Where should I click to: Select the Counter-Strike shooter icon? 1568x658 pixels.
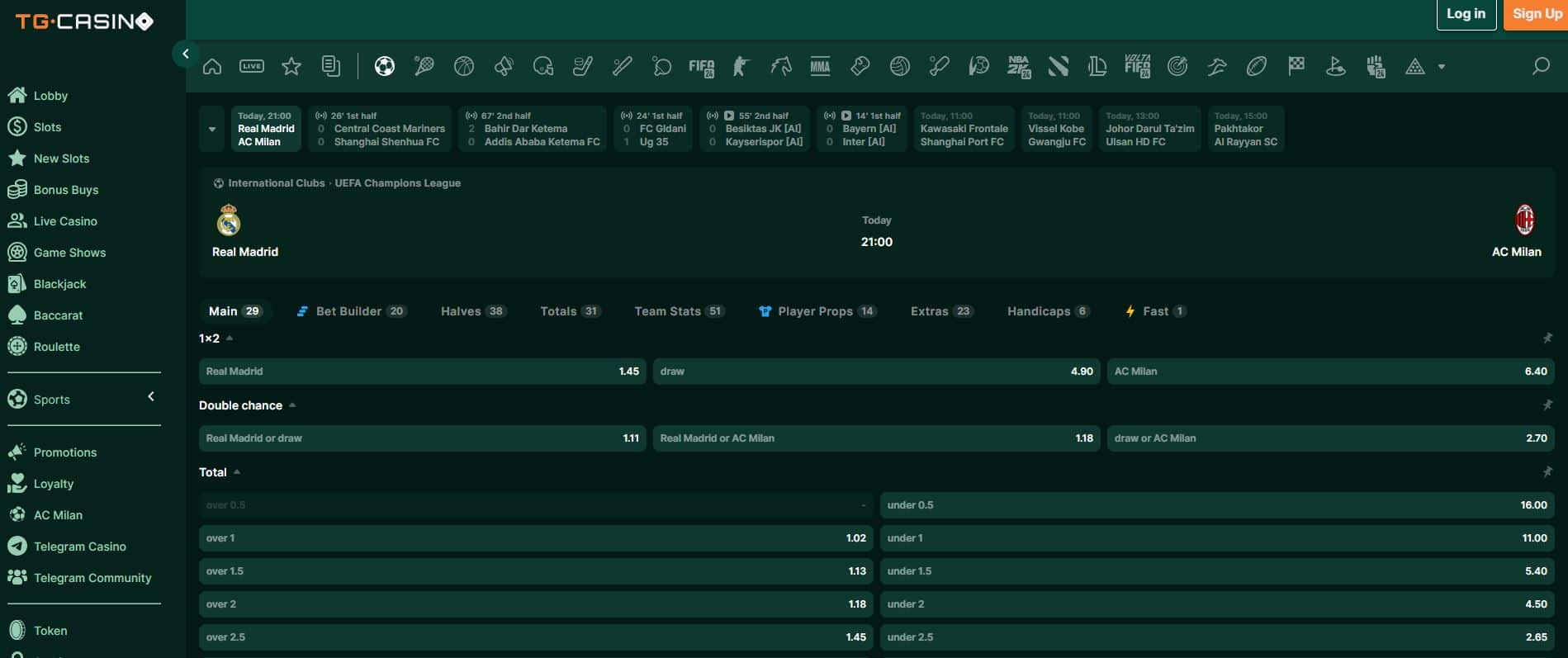(x=741, y=67)
